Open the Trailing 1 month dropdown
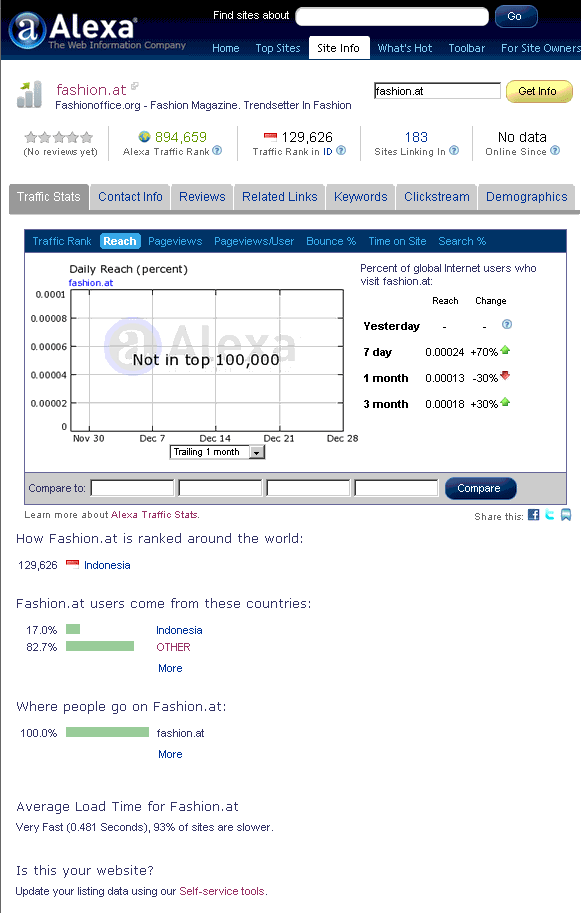Image resolution: width=581 pixels, height=913 pixels. pos(217,452)
